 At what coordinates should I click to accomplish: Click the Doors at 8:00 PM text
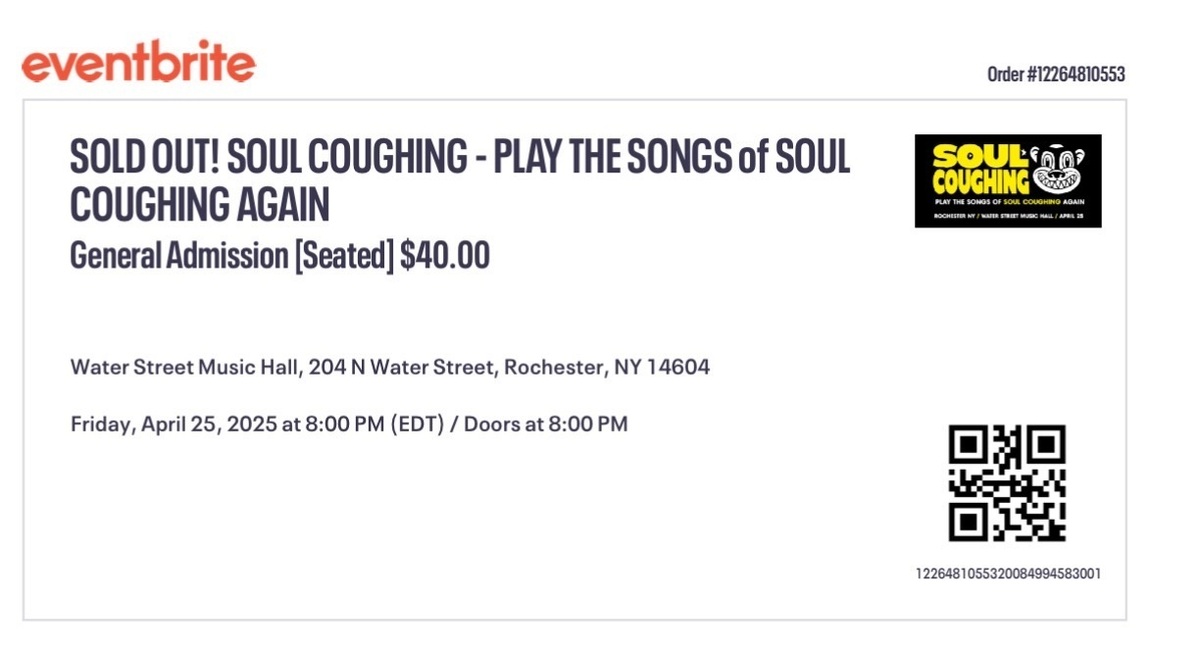coord(546,424)
